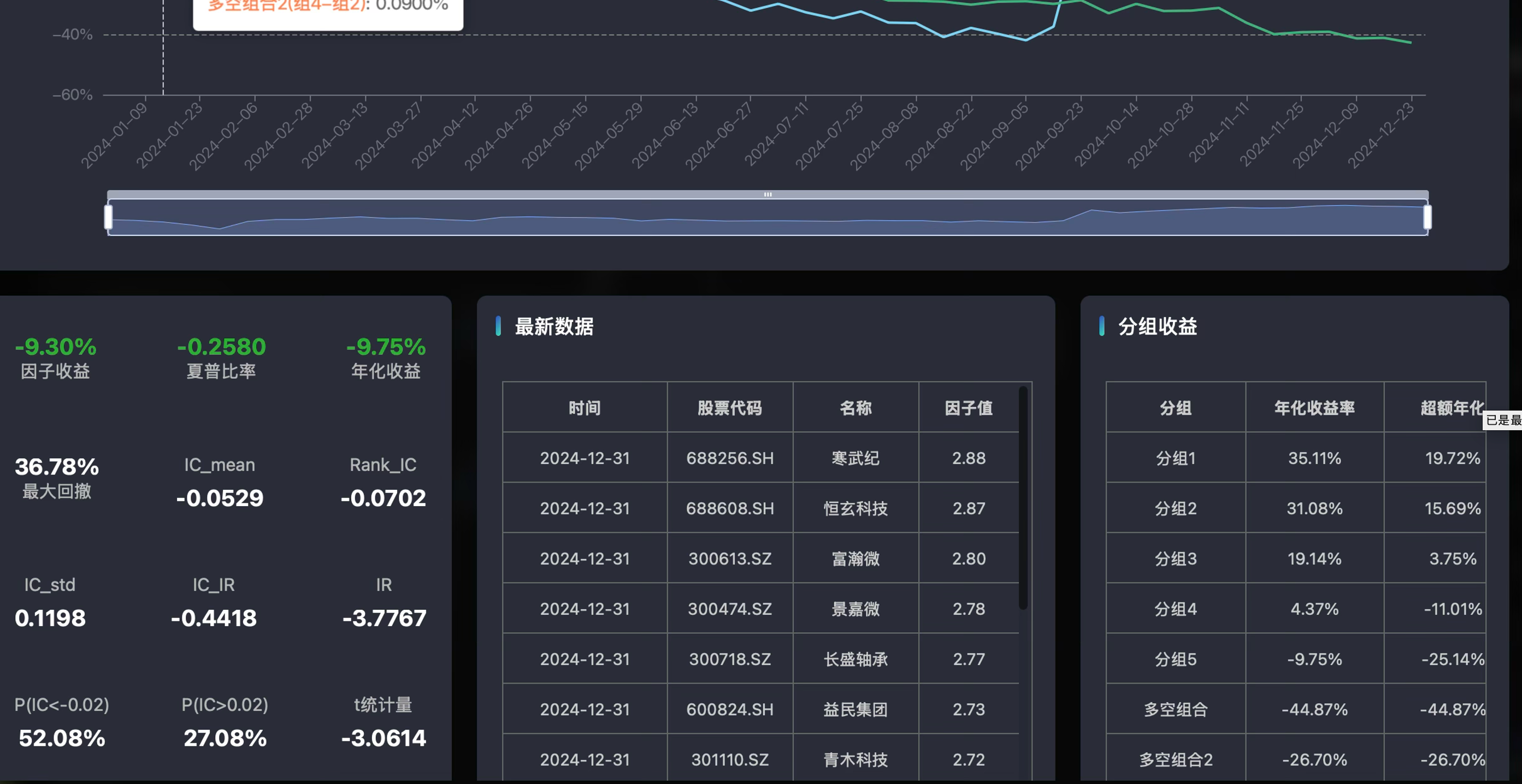Click the 因子值 column header
Image resolution: width=1522 pixels, height=784 pixels.
969,408
